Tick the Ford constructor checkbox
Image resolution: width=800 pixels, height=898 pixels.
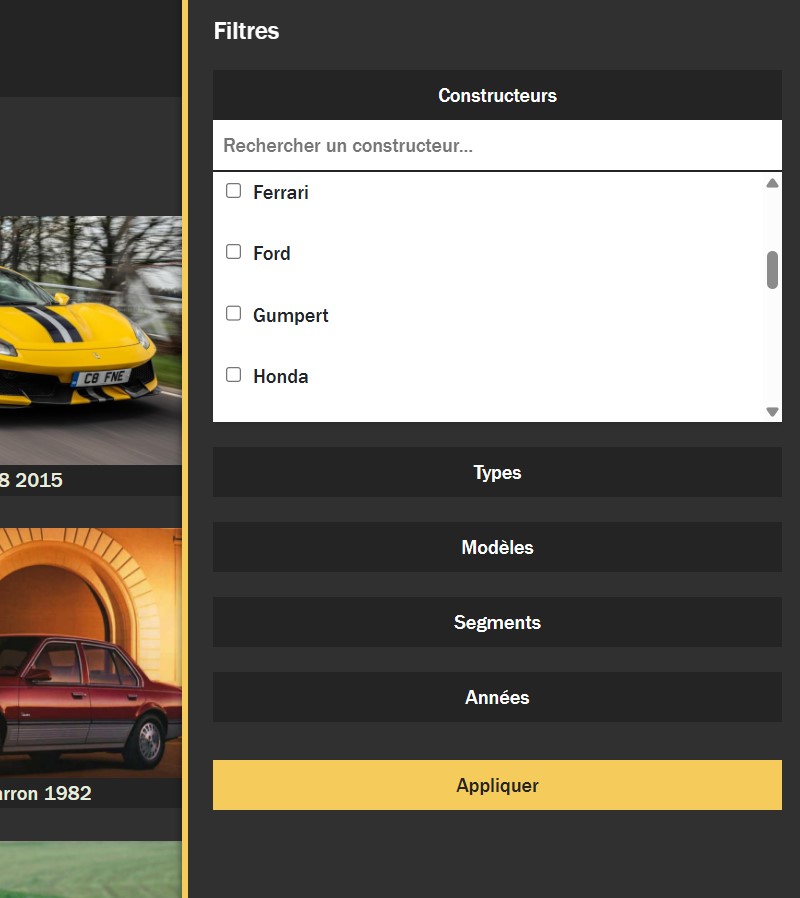point(234,252)
